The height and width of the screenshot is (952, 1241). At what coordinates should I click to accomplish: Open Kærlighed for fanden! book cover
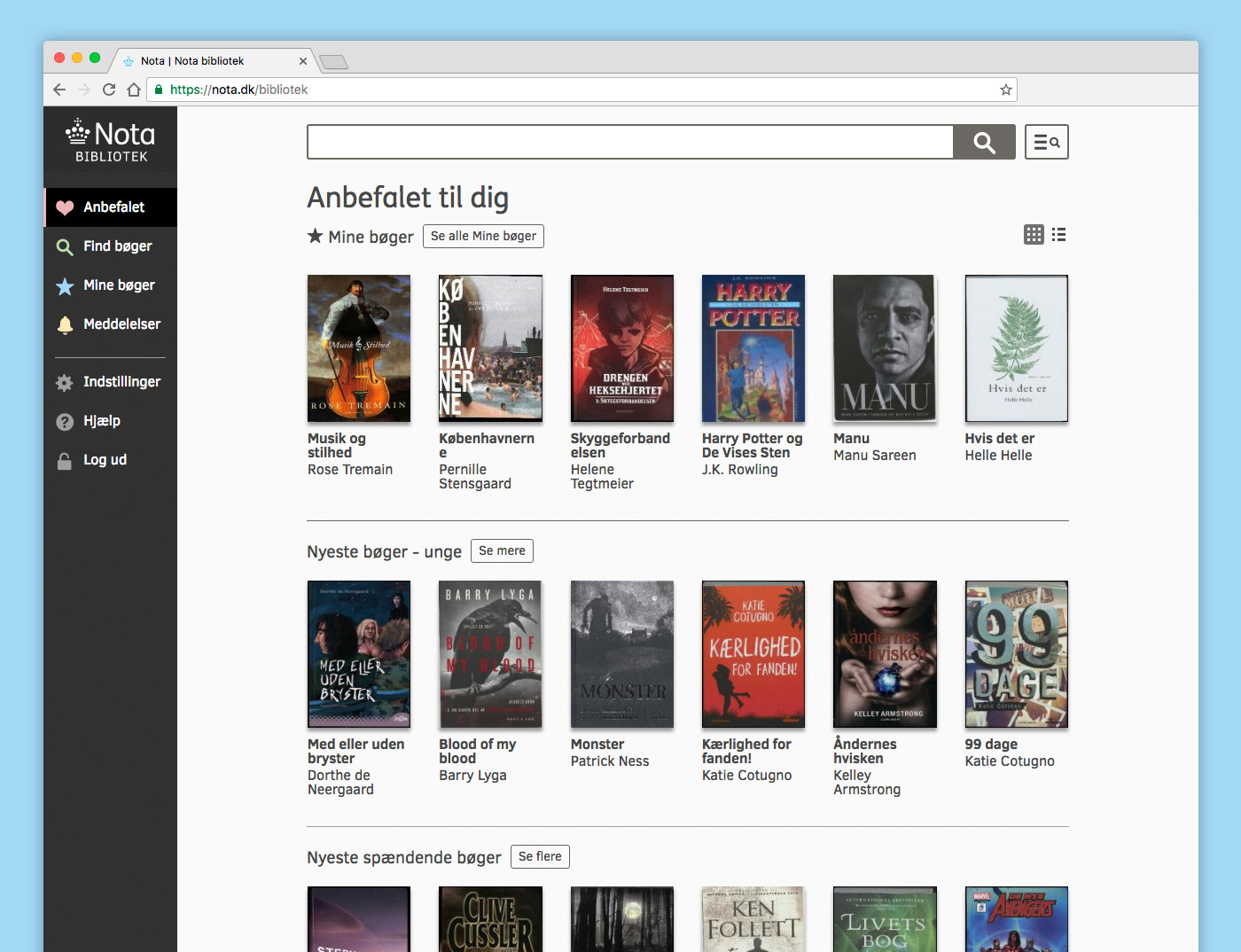(753, 654)
